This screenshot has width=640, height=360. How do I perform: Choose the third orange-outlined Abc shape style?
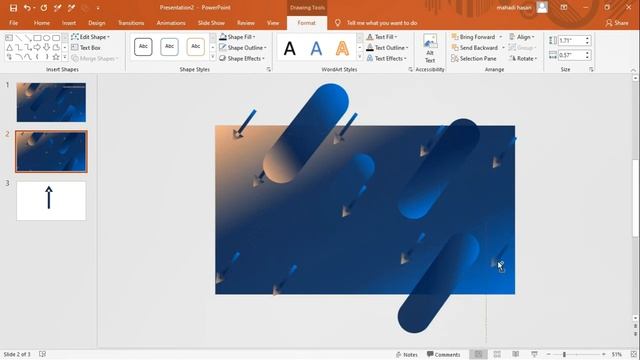196,47
